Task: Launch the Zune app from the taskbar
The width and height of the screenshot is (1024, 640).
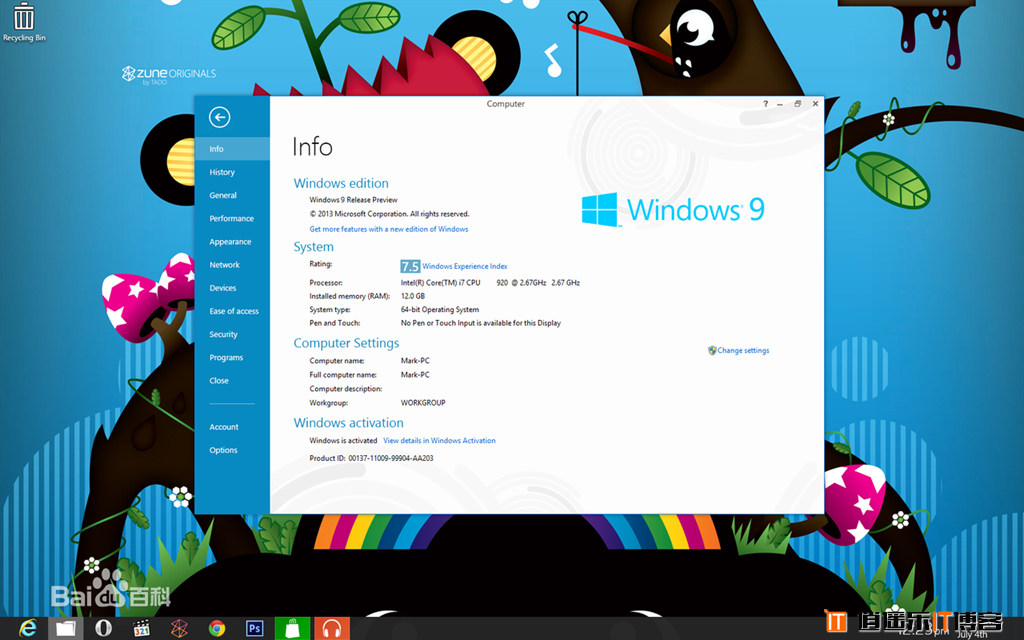Action: click(x=179, y=628)
